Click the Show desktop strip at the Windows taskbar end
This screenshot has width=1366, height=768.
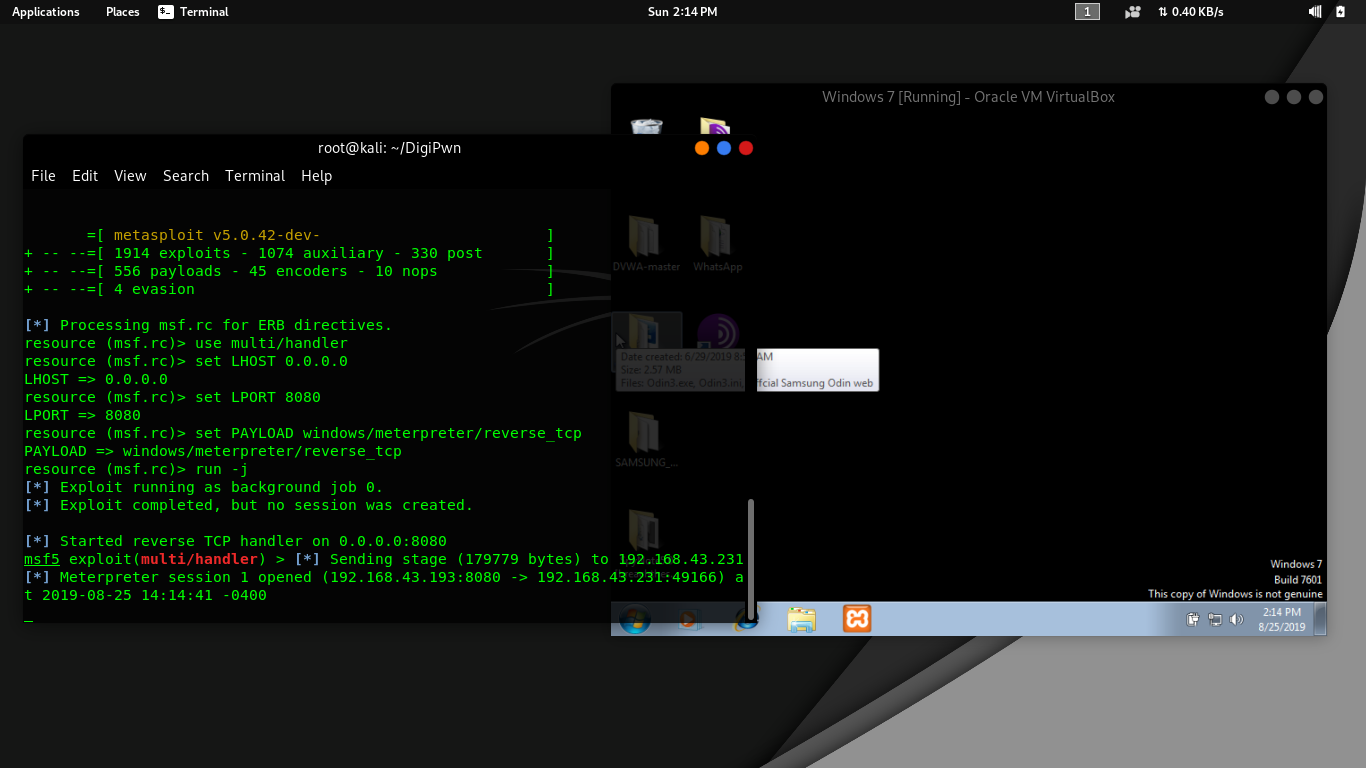(1321, 619)
